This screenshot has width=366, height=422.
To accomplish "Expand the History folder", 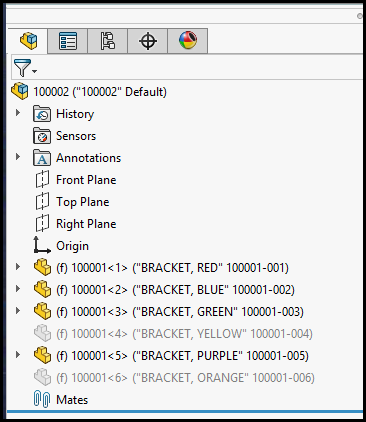I will 18,113.
